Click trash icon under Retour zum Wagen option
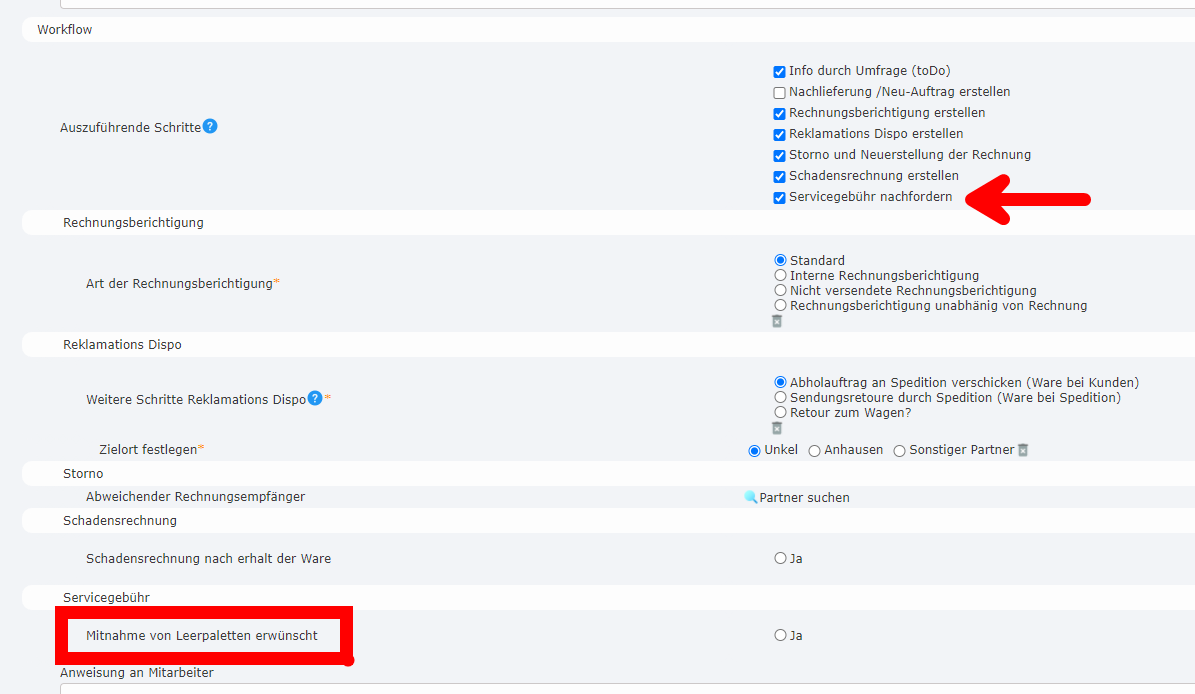This screenshot has width=1195, height=694. pos(777,428)
